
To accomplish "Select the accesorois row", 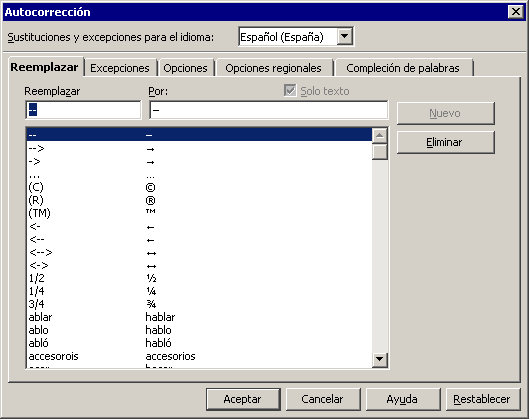I will 199,356.
